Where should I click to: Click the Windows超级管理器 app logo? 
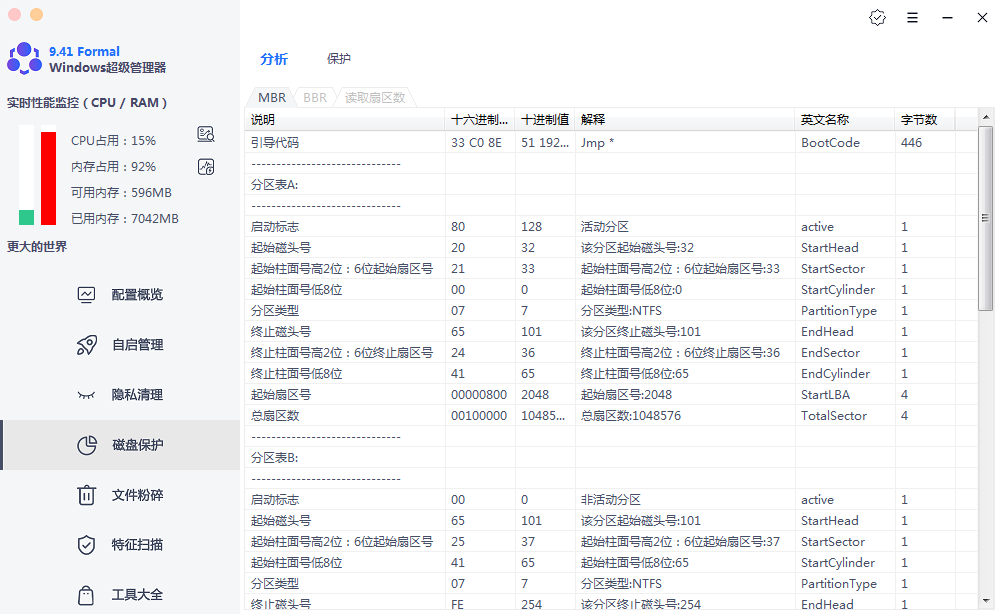(x=24, y=59)
